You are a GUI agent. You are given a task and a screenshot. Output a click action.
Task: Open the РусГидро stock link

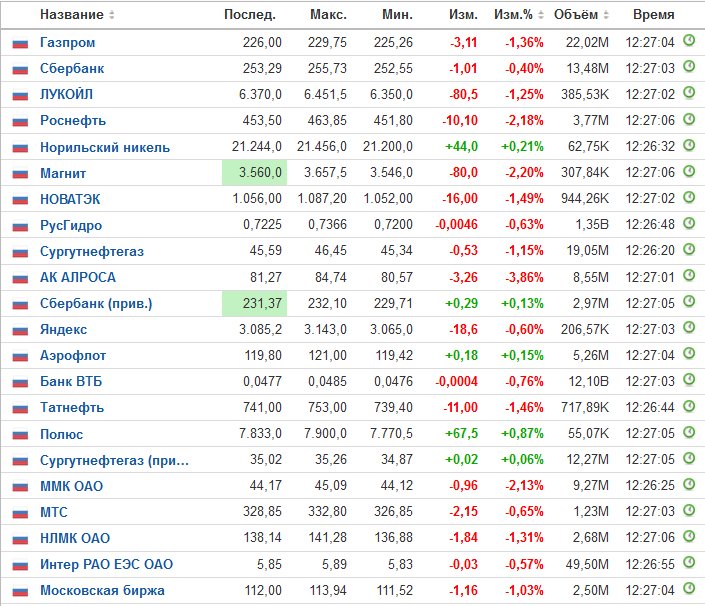coord(71,225)
